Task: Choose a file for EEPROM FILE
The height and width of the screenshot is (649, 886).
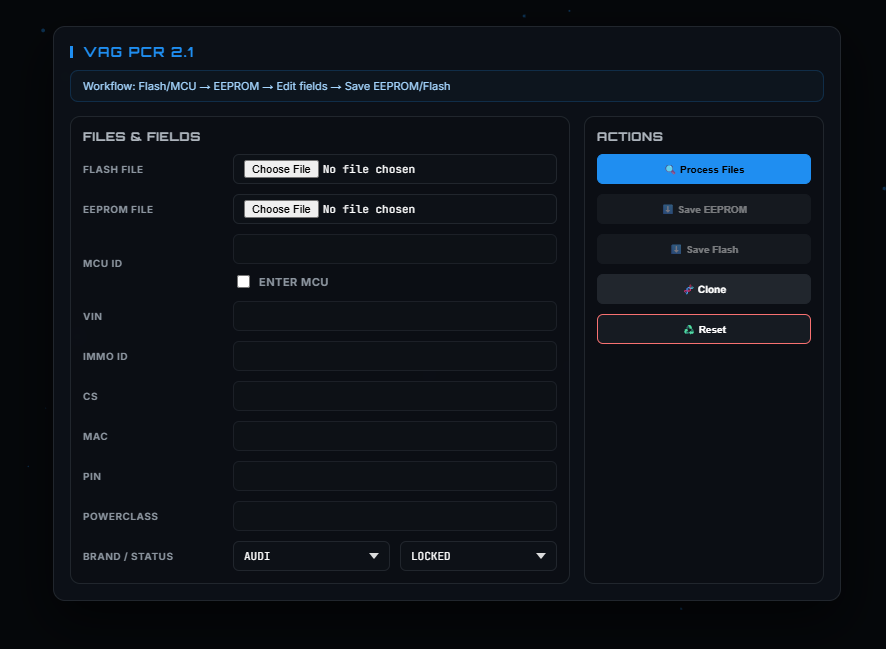Action: pos(281,210)
